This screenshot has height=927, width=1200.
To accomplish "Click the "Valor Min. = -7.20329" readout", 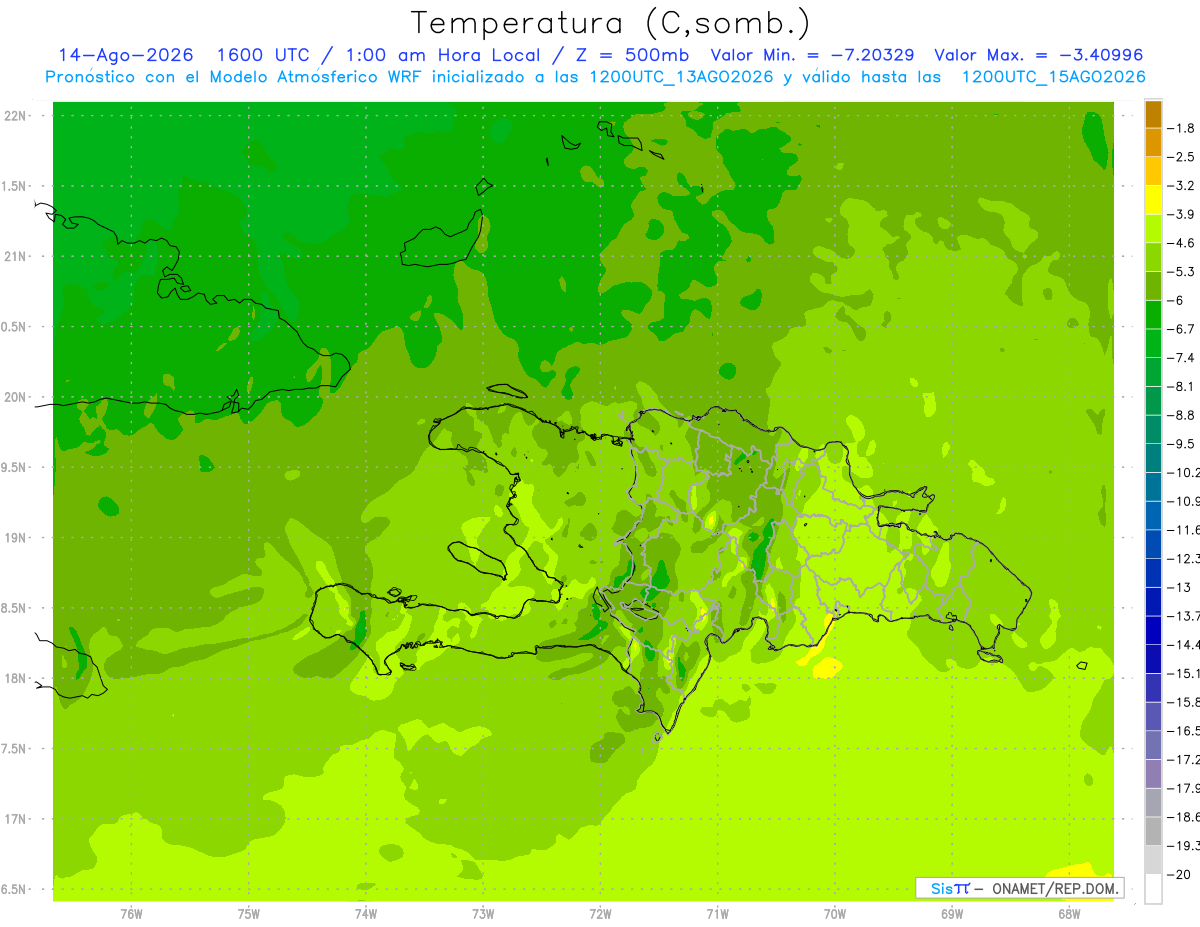I will 812,55.
